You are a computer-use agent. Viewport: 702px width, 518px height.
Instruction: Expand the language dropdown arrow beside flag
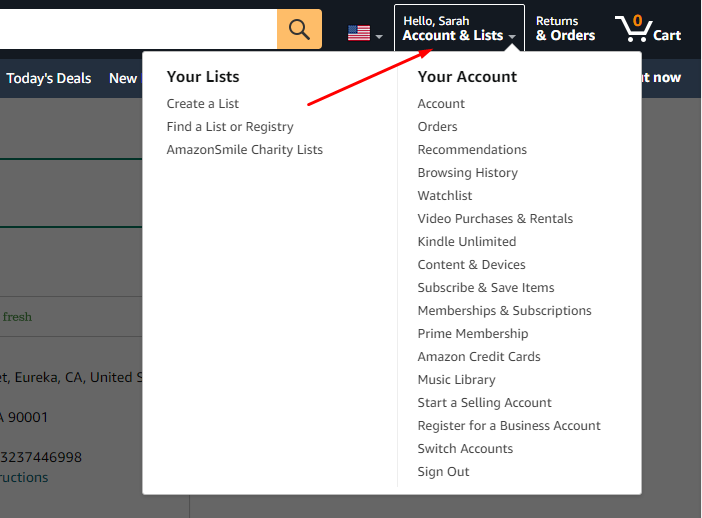(379, 37)
